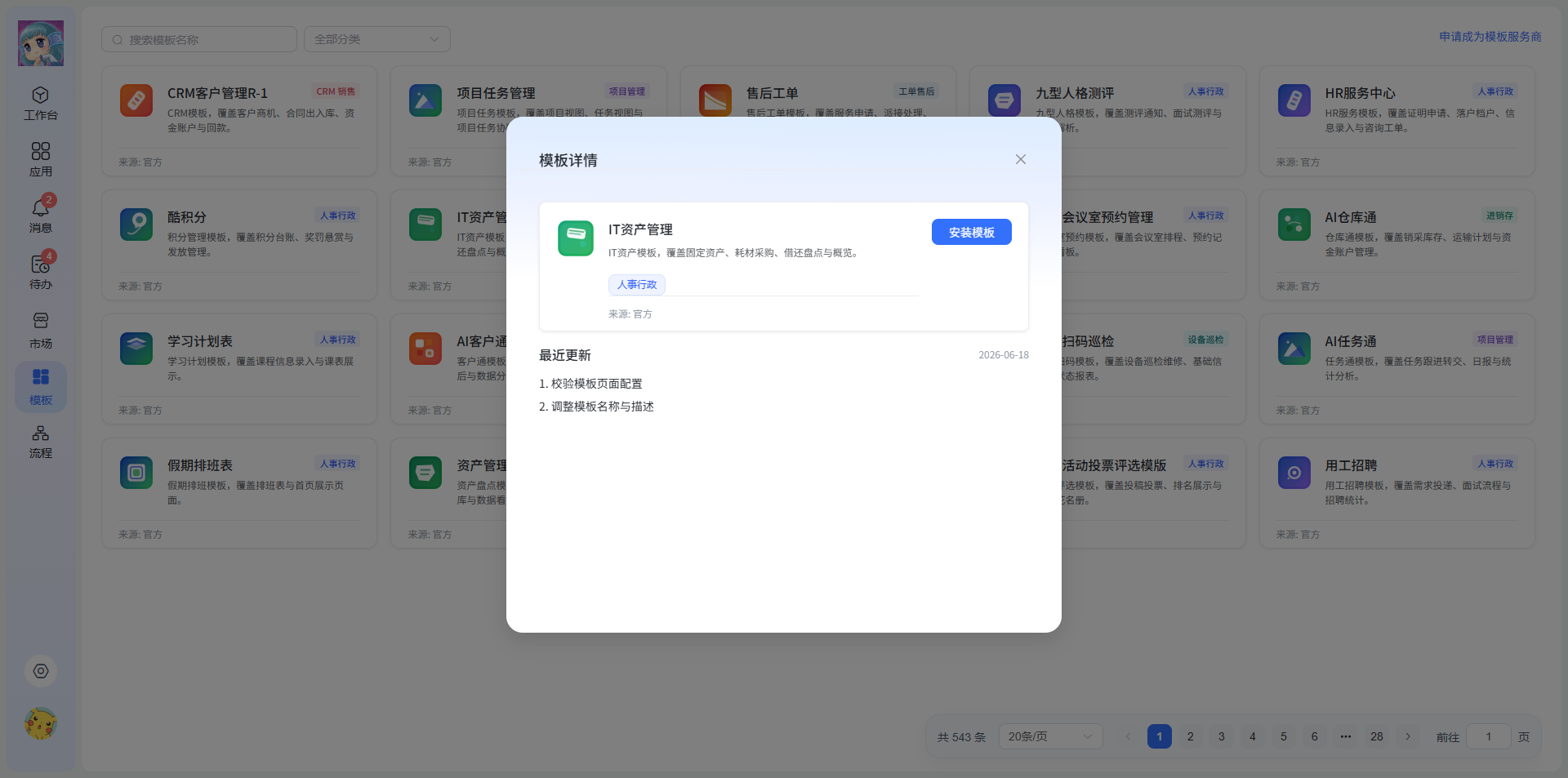Viewport: 1568px width, 778px height.
Task: Click the 九型人格测评 template icon
Action: point(1004,100)
